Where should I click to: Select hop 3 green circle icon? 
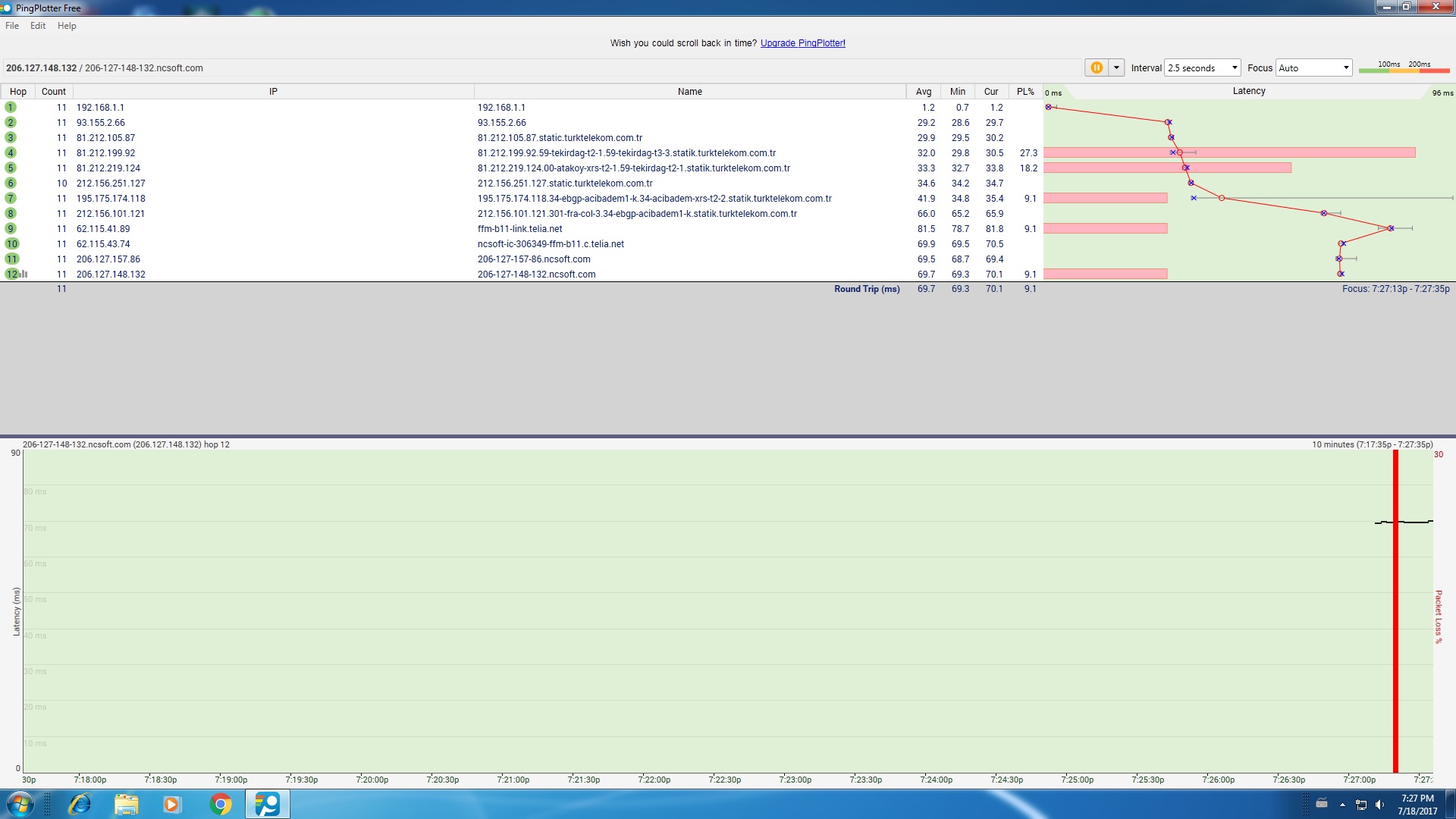tap(11, 138)
